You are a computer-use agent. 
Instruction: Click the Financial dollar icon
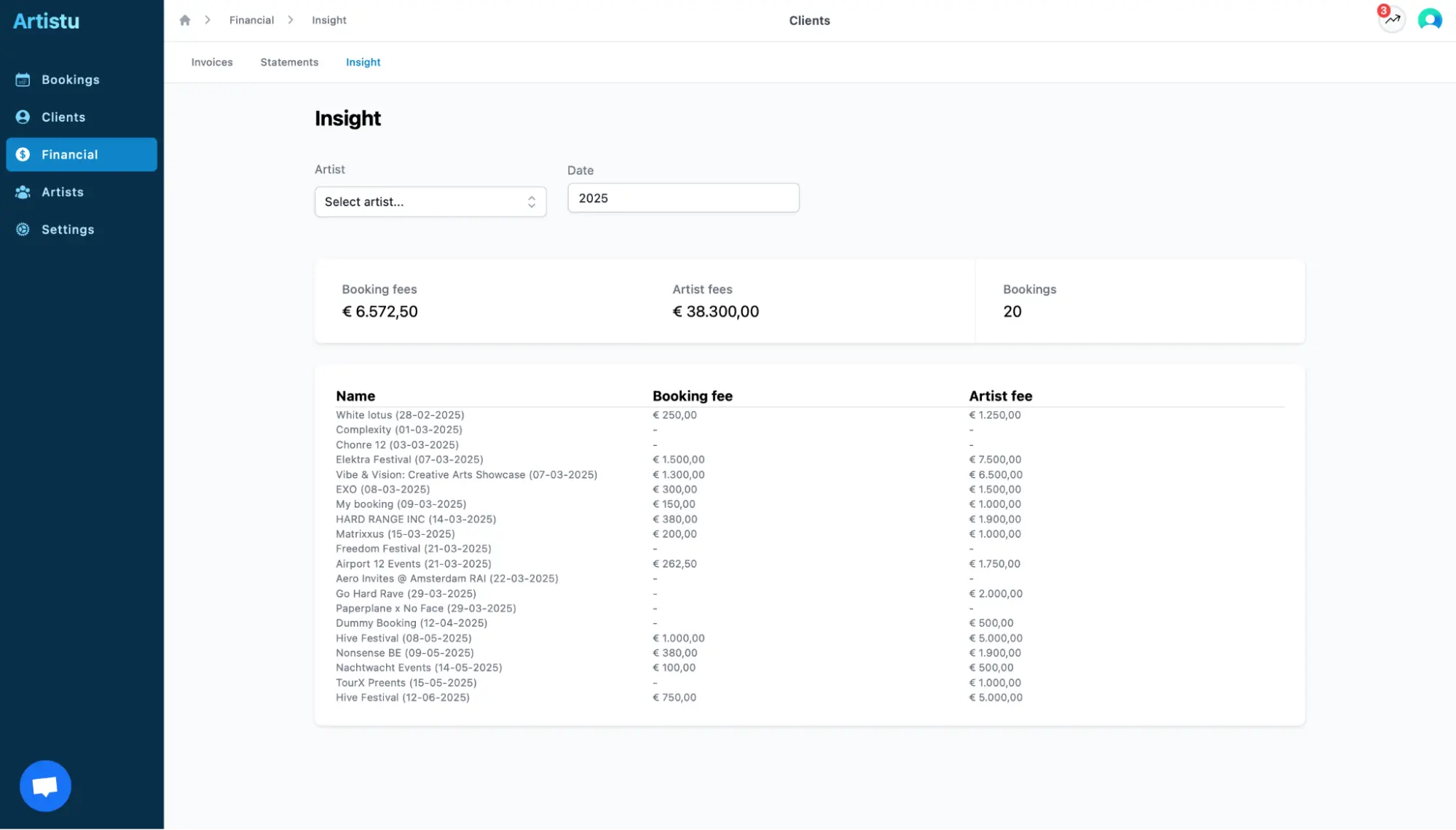(x=23, y=154)
